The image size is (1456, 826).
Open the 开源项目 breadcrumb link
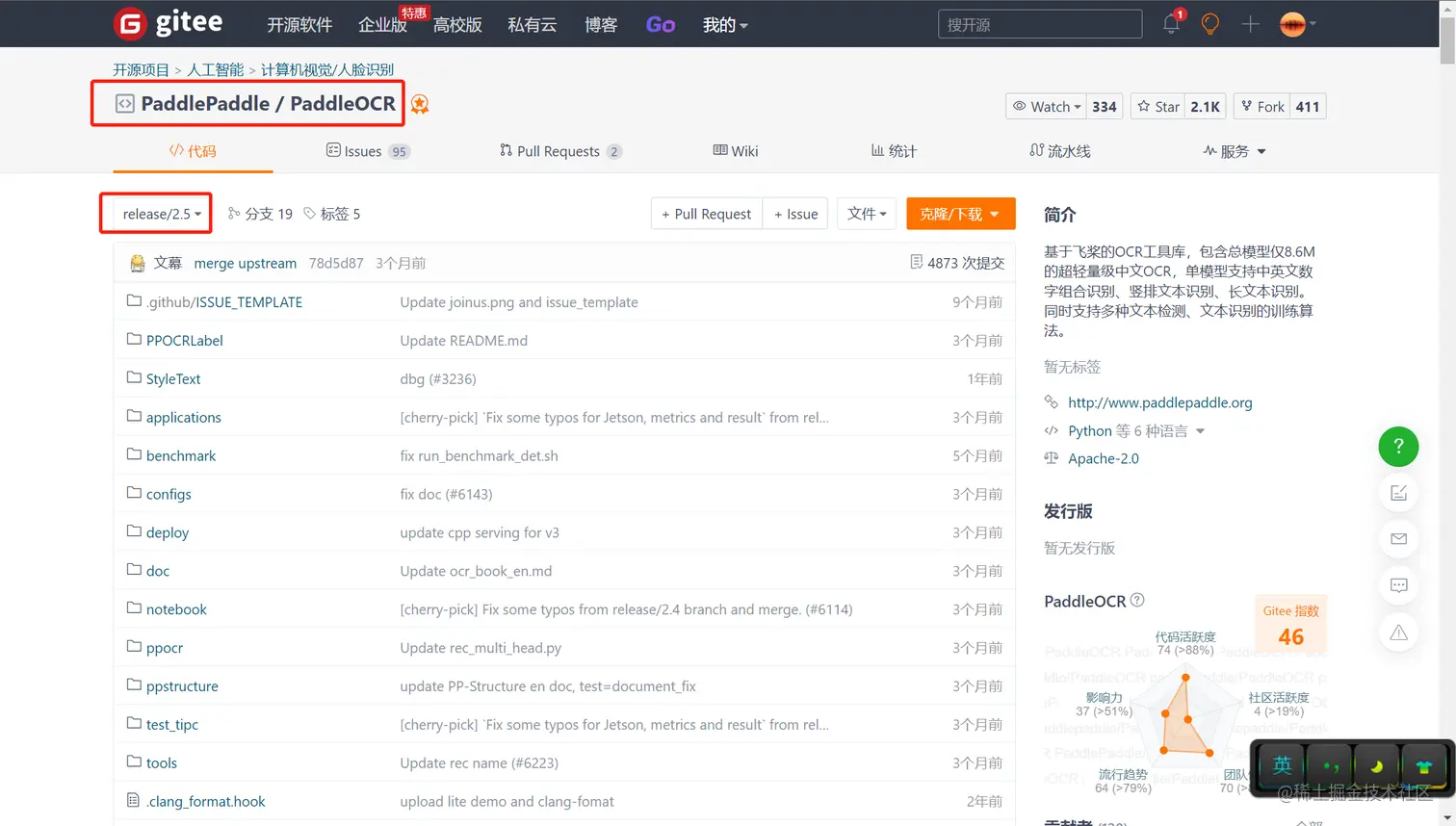pos(141,69)
